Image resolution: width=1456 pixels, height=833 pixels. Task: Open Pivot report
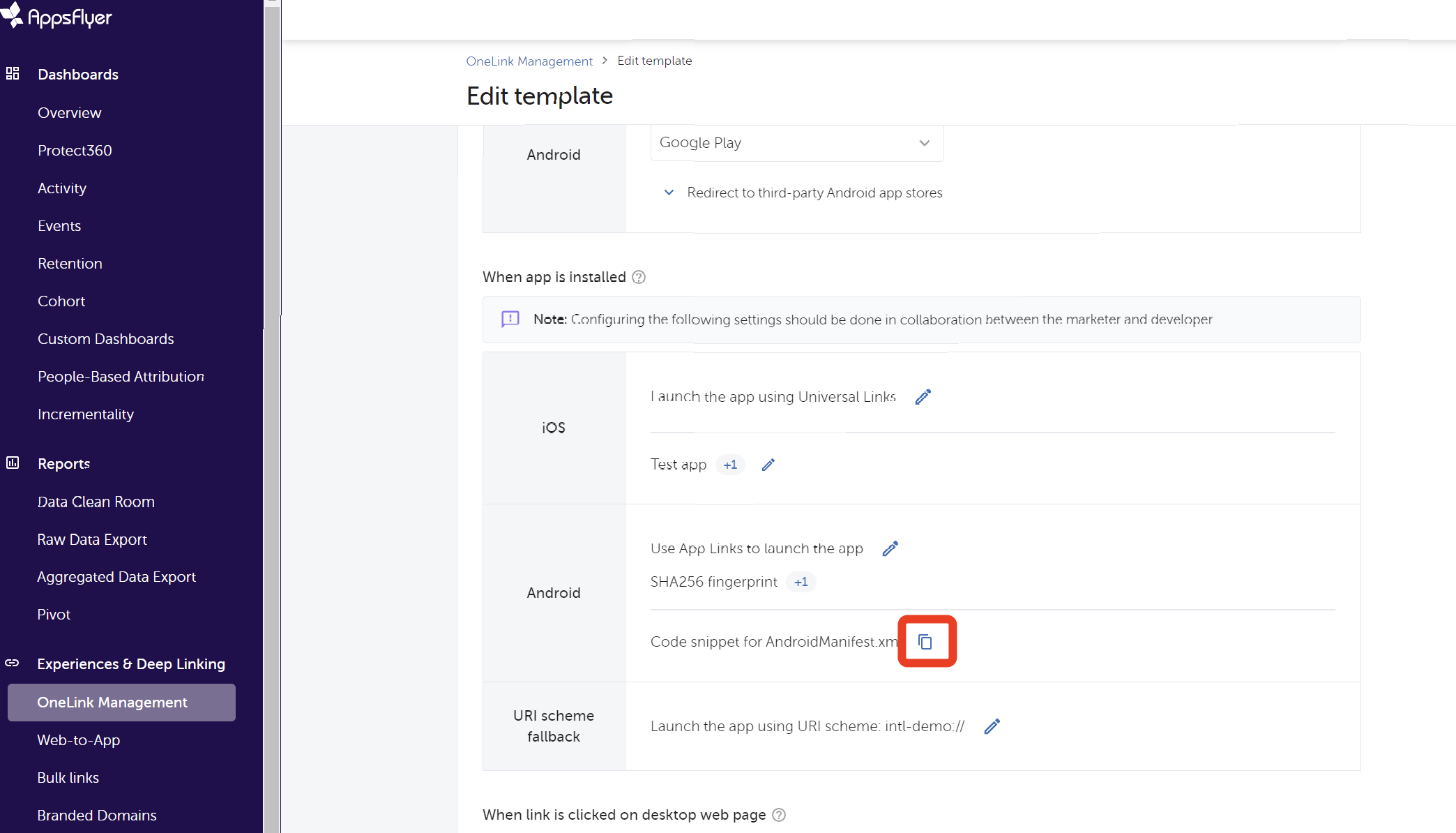[54, 614]
